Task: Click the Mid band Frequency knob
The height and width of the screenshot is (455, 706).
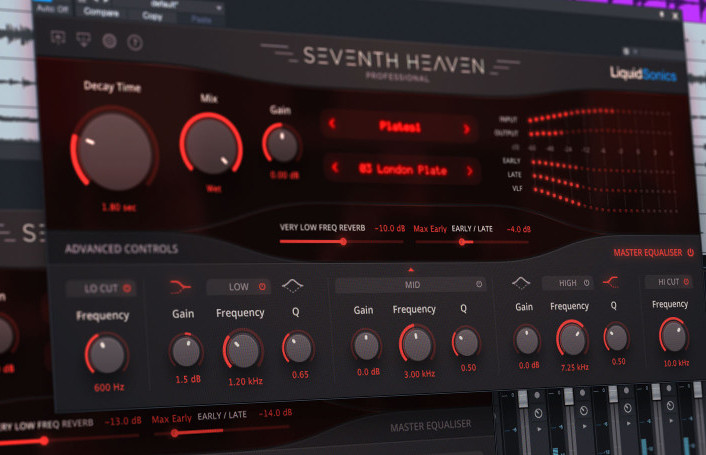Action: (x=417, y=343)
